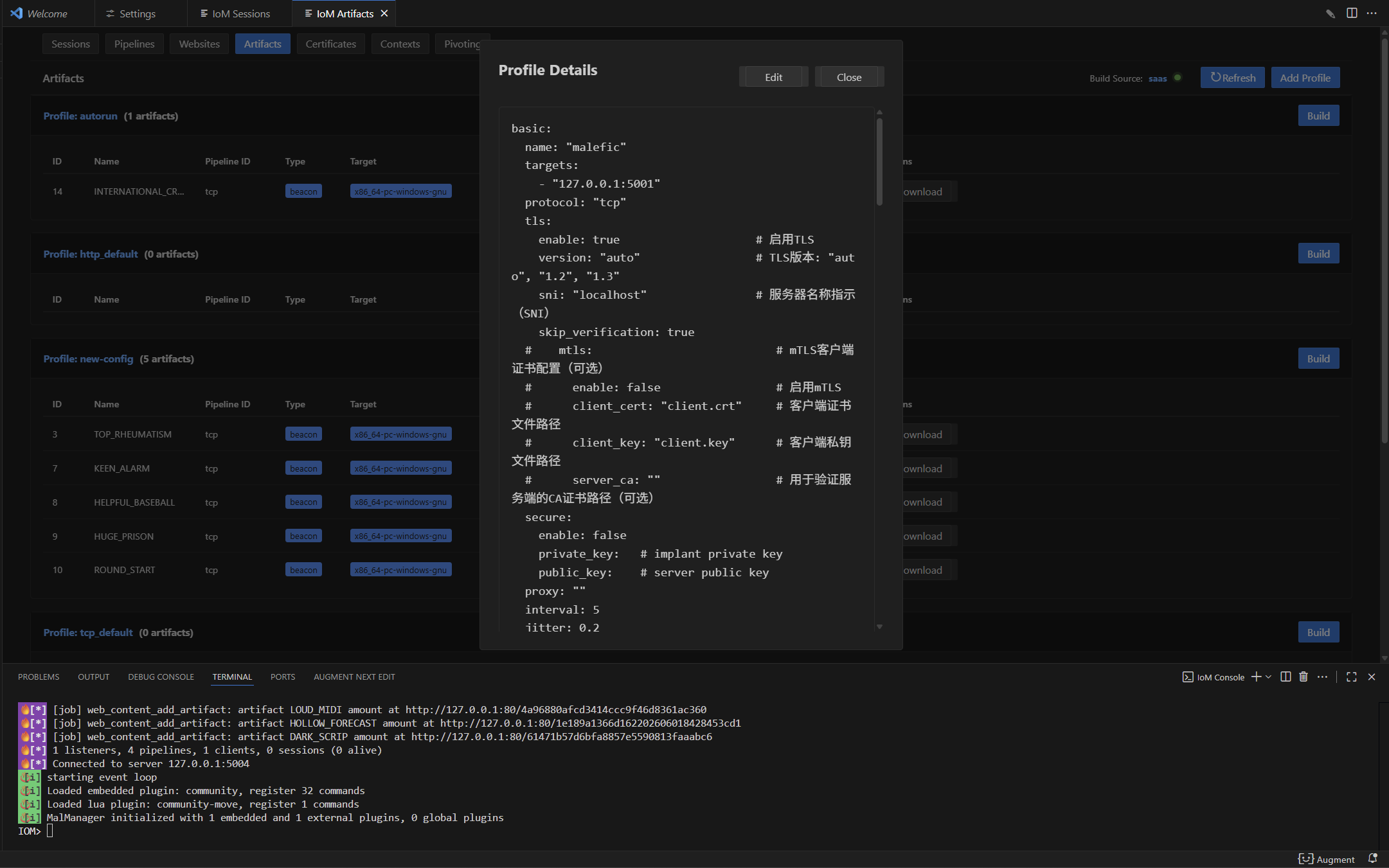The width and height of the screenshot is (1389, 868).
Task: Select the TERMINAL panel tab
Action: coord(232,677)
